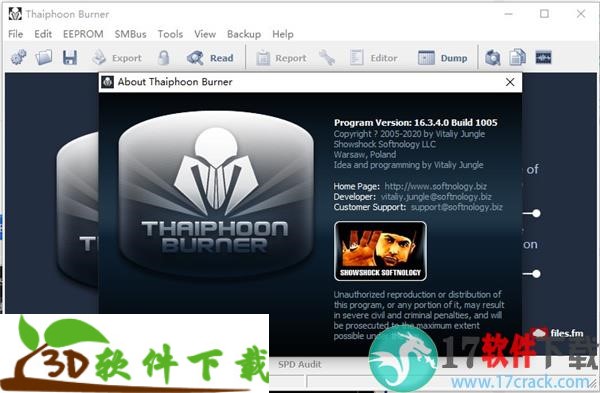Screen dimensions: 600x393
Task: Close the About Thaiphoon Burner dialog
Action: click(510, 82)
